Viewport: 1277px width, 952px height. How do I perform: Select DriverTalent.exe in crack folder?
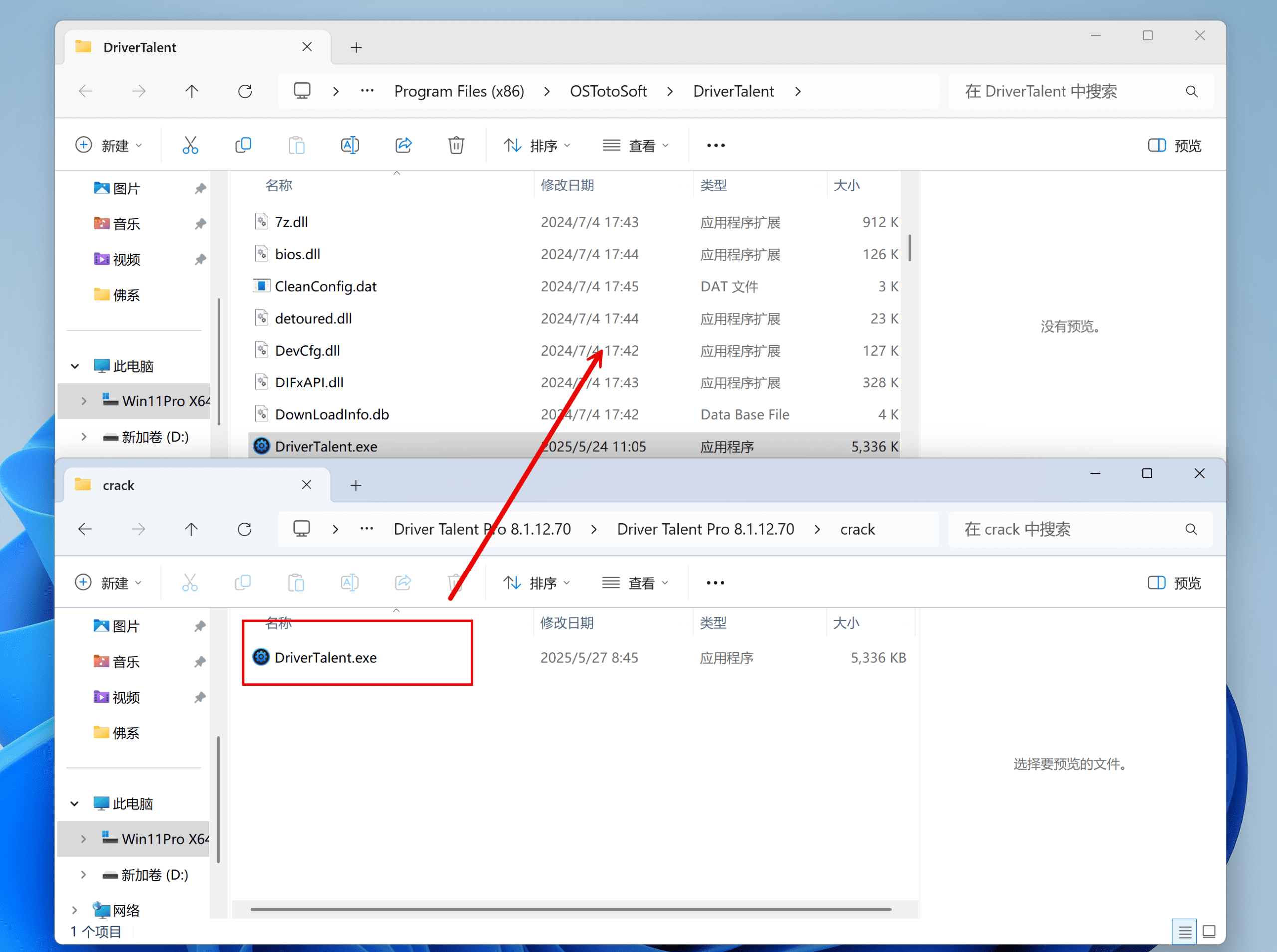click(326, 658)
